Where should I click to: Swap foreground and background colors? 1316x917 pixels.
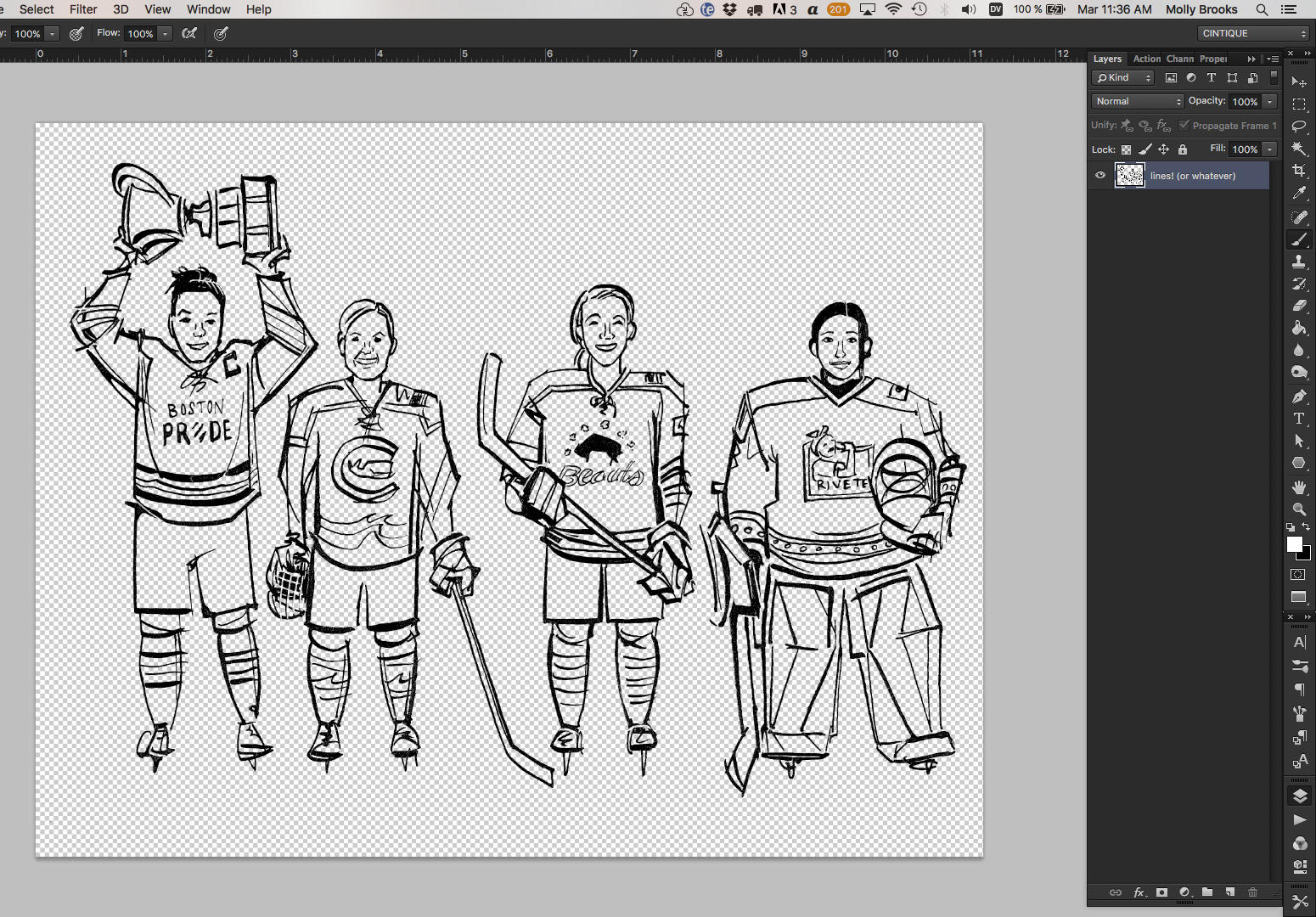coord(1307,527)
